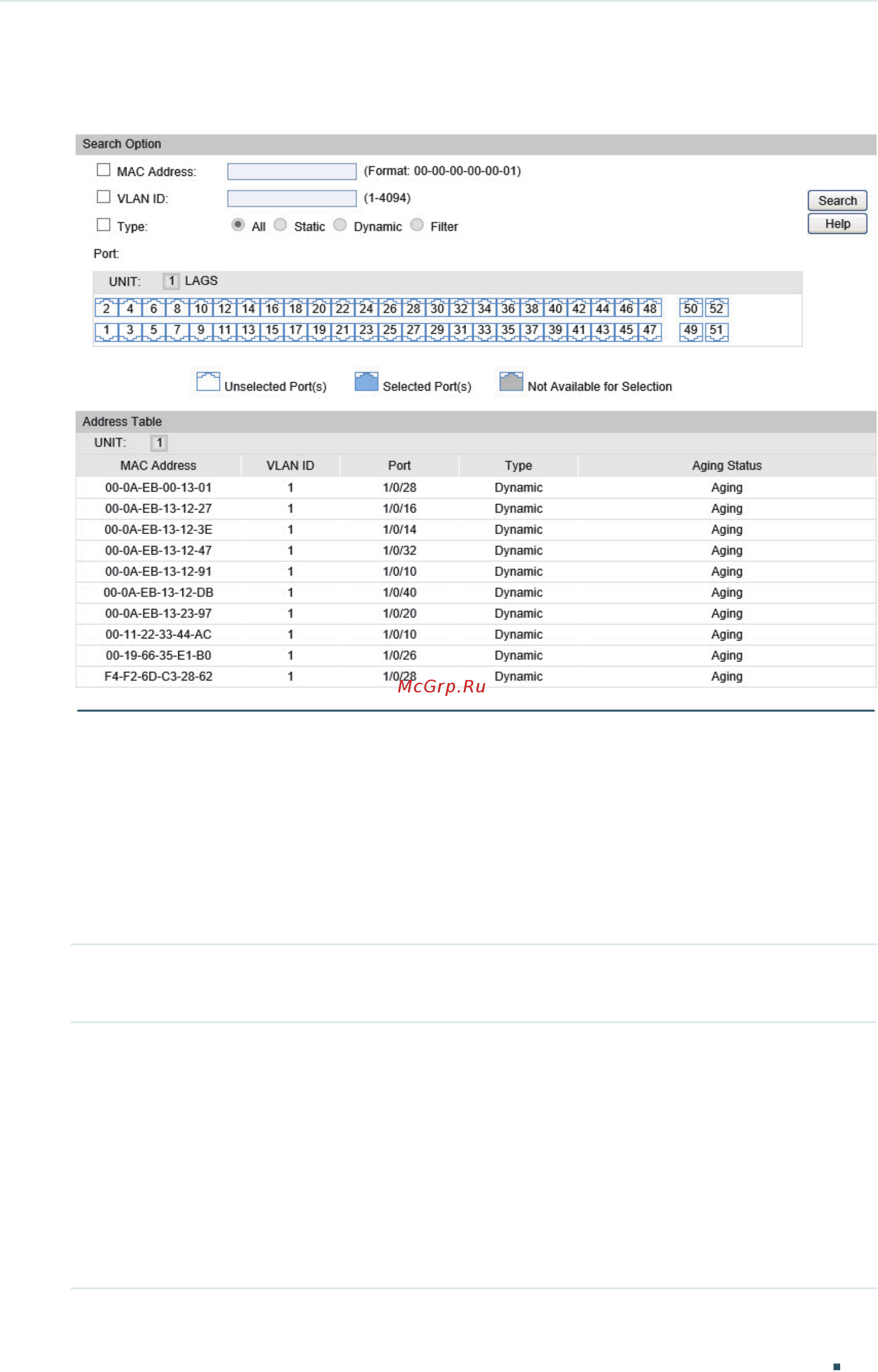Select row 00-0A-EB-13-12-47

[x=476, y=551]
